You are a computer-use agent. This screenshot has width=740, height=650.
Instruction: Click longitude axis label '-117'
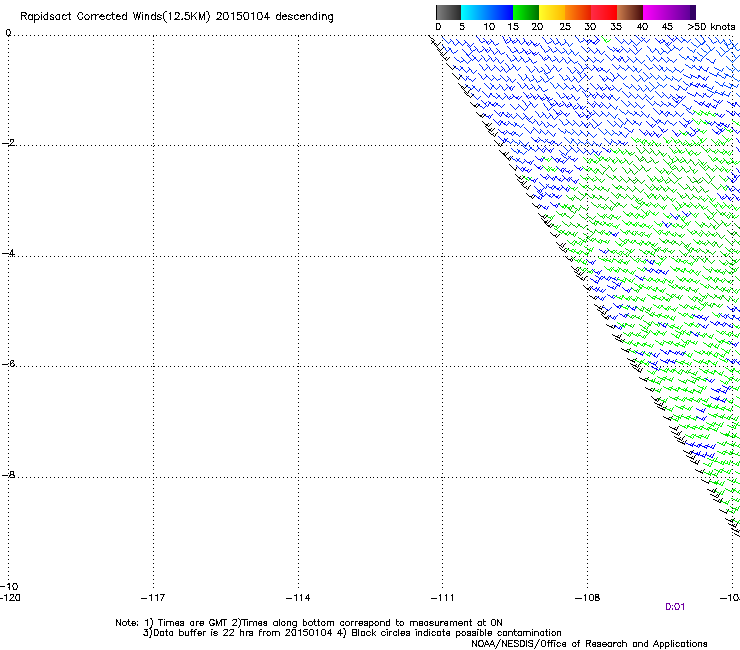pyautogui.click(x=153, y=598)
